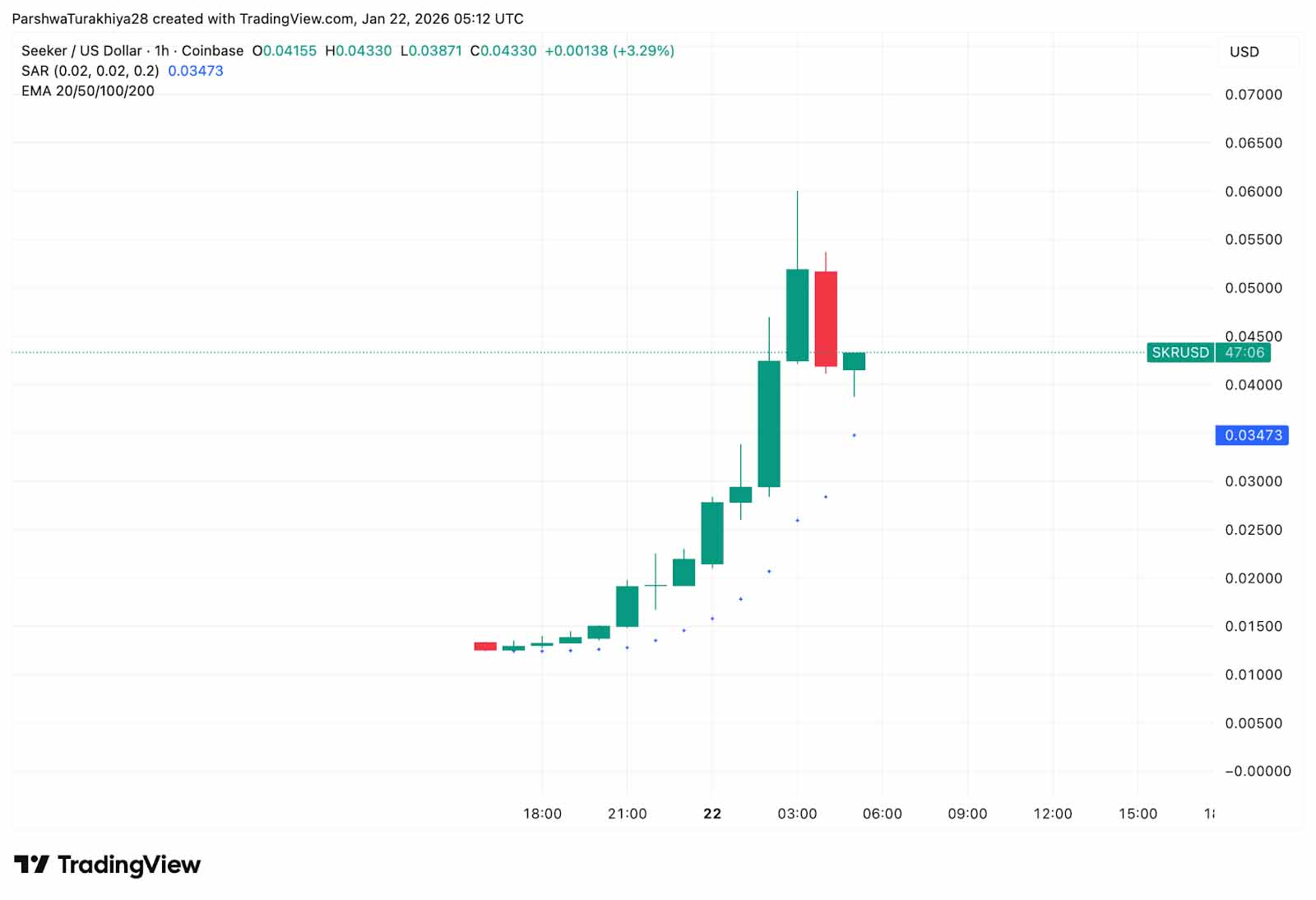Click the latest SAR dot below current candle
Screen dimensions: 1316x900
click(854, 435)
